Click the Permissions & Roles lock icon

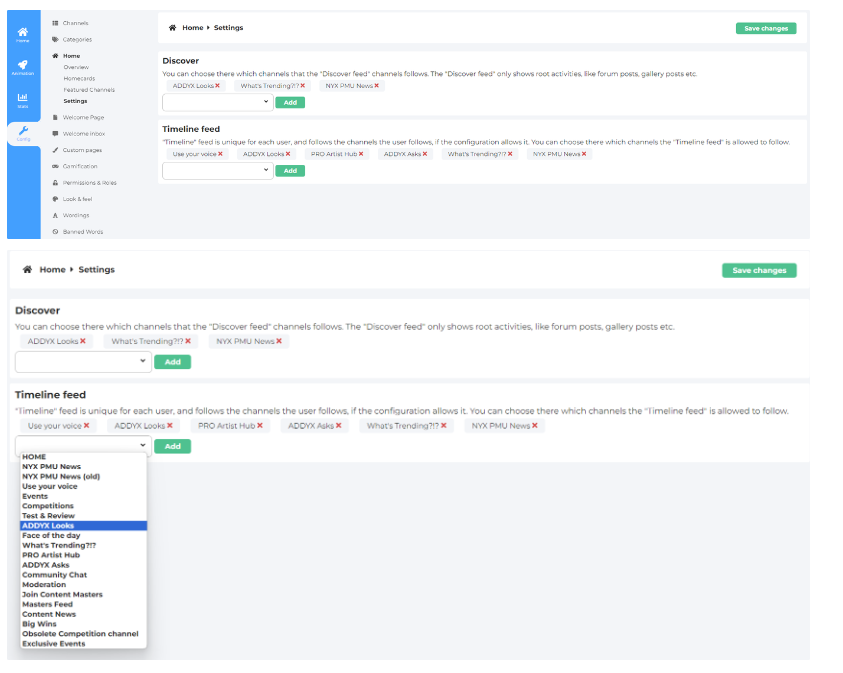click(x=55, y=183)
